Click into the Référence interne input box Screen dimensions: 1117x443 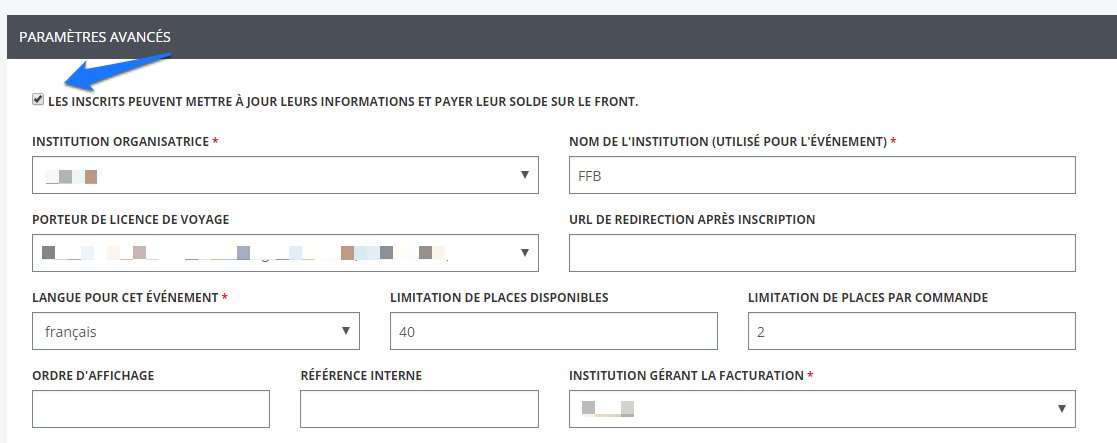pos(419,408)
